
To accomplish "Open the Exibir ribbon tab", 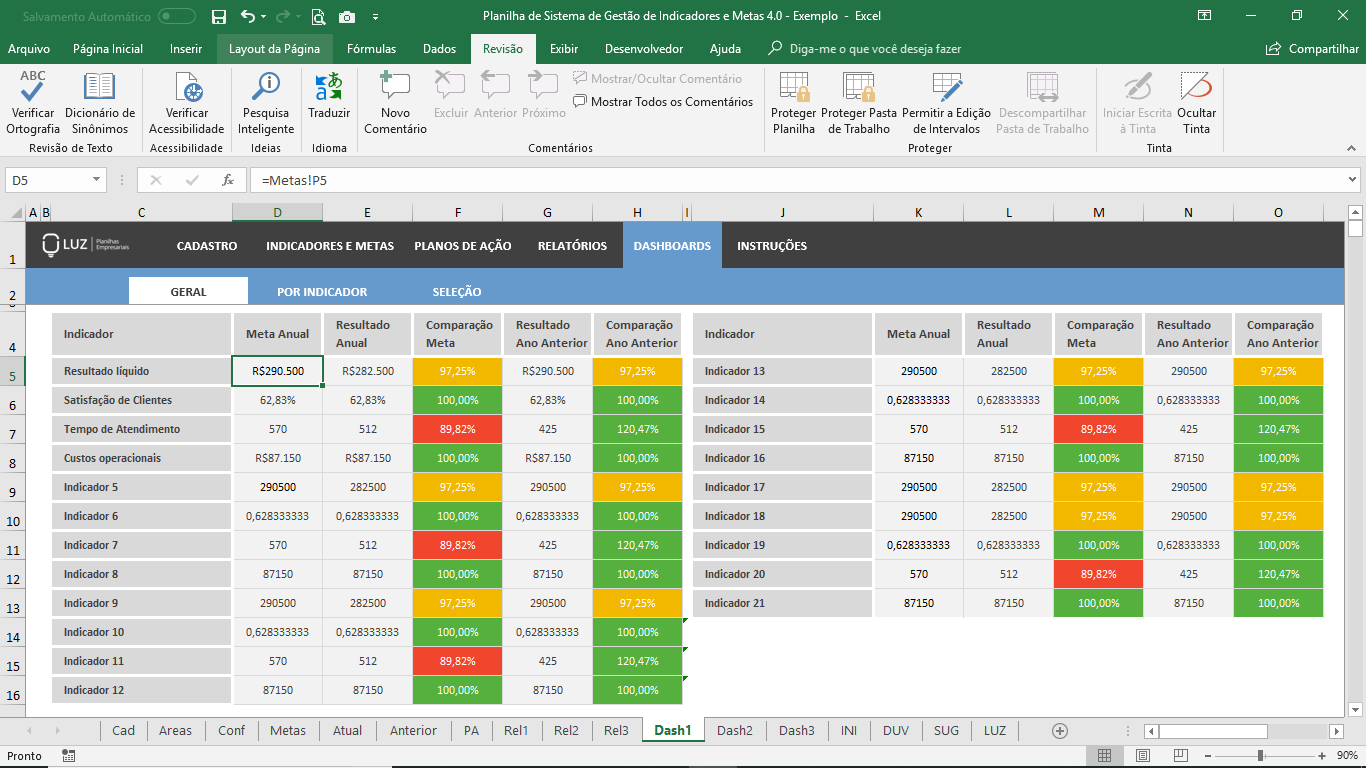I will point(564,48).
